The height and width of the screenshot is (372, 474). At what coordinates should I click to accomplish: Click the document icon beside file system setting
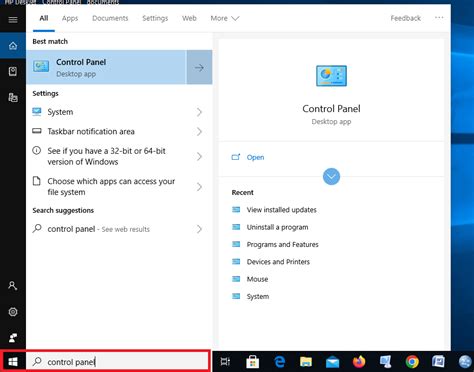pyautogui.click(x=37, y=181)
